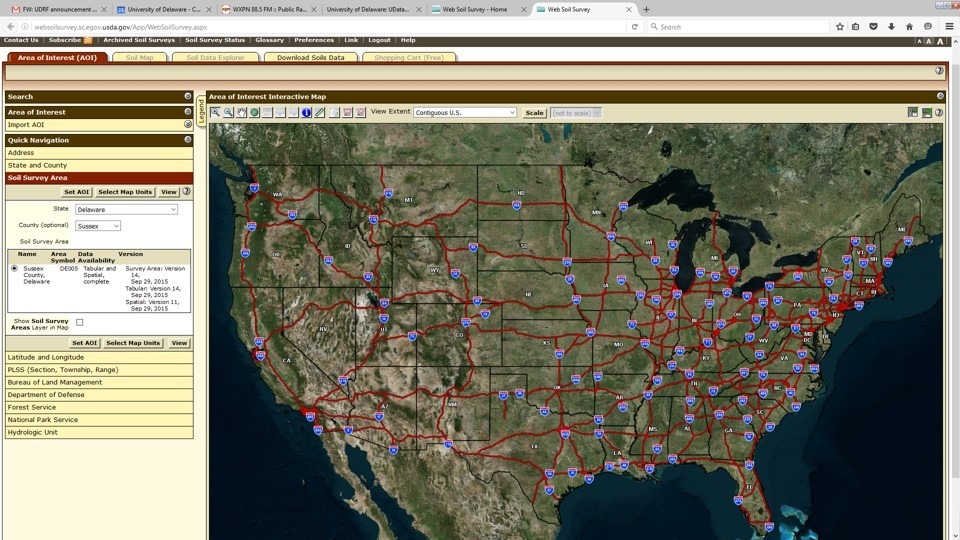Viewport: 960px width, 540px height.
Task: Click the largest text size icon
Action: coord(939,41)
